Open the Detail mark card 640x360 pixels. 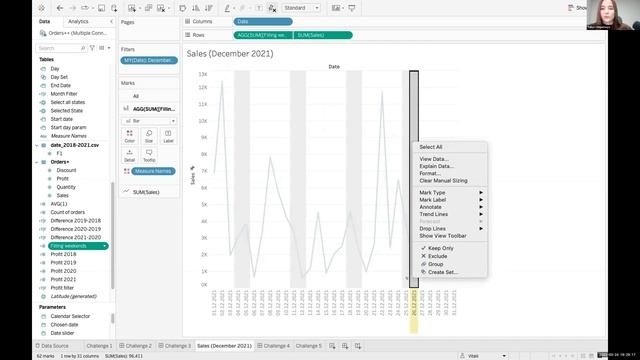pyautogui.click(x=129, y=156)
